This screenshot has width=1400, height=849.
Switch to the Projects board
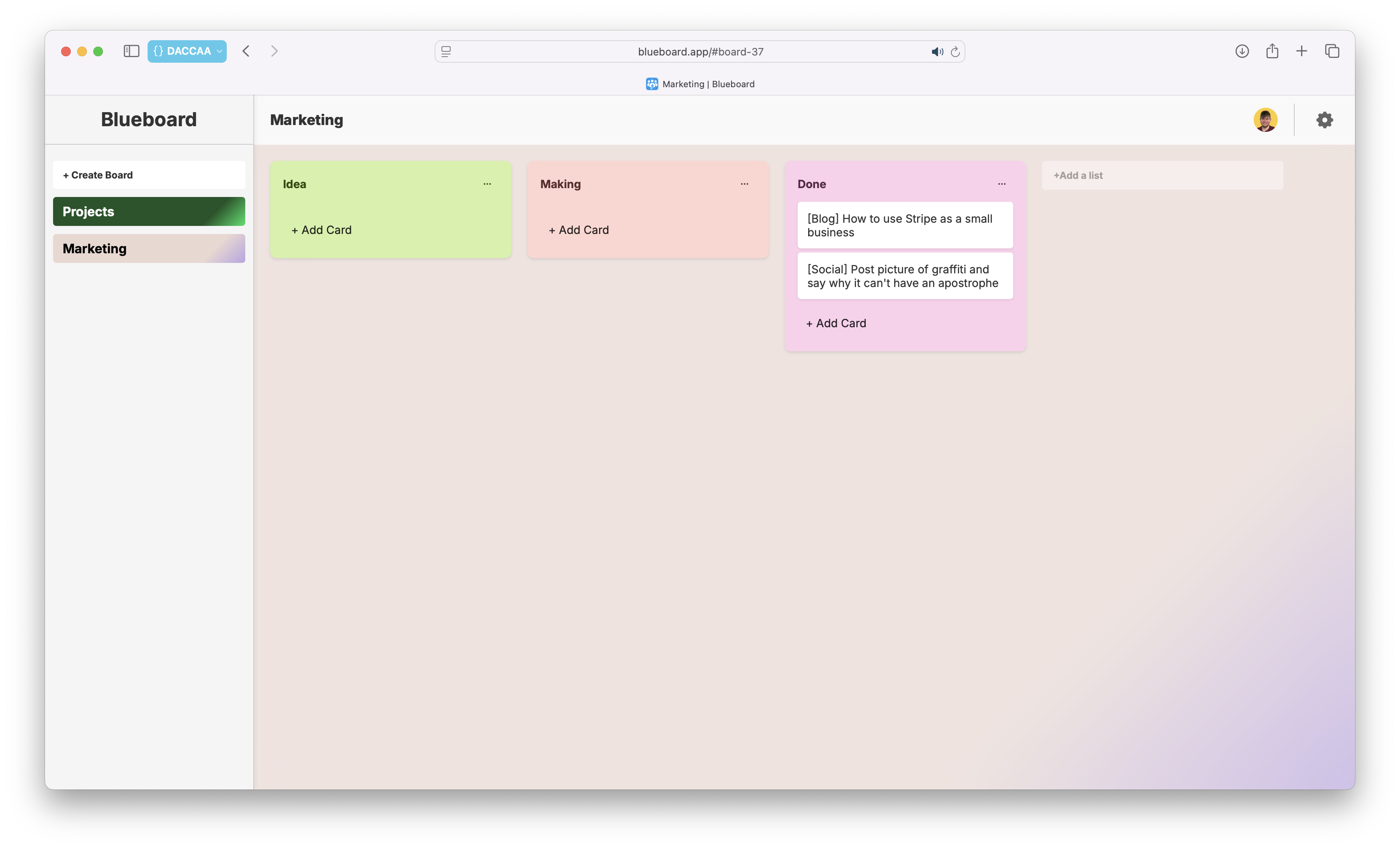click(x=149, y=211)
